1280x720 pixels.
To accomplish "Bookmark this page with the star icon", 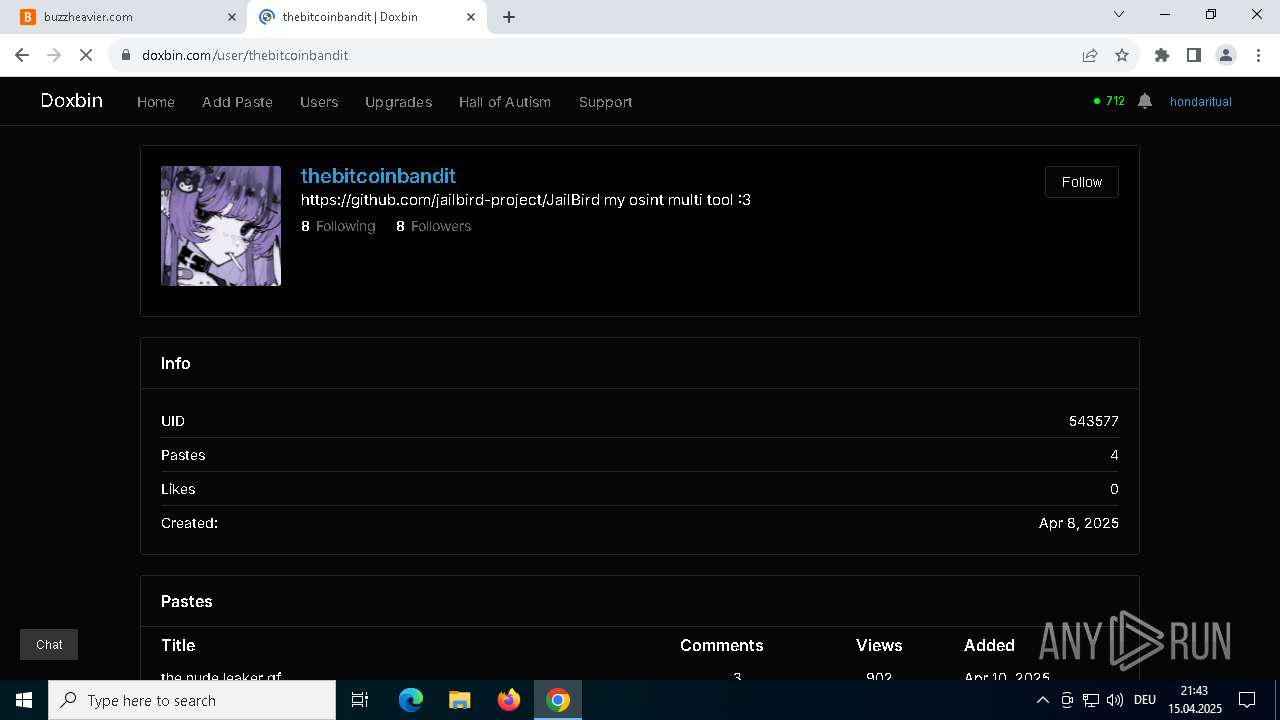I will point(1122,55).
